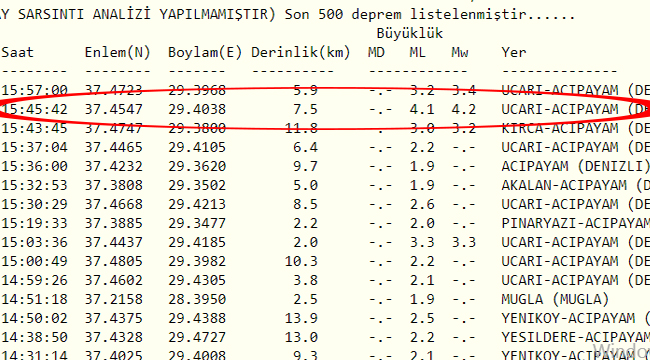Viewport: 650px width, 360px height.
Task: Click the time 15:19:33
Action: pos(34,223)
